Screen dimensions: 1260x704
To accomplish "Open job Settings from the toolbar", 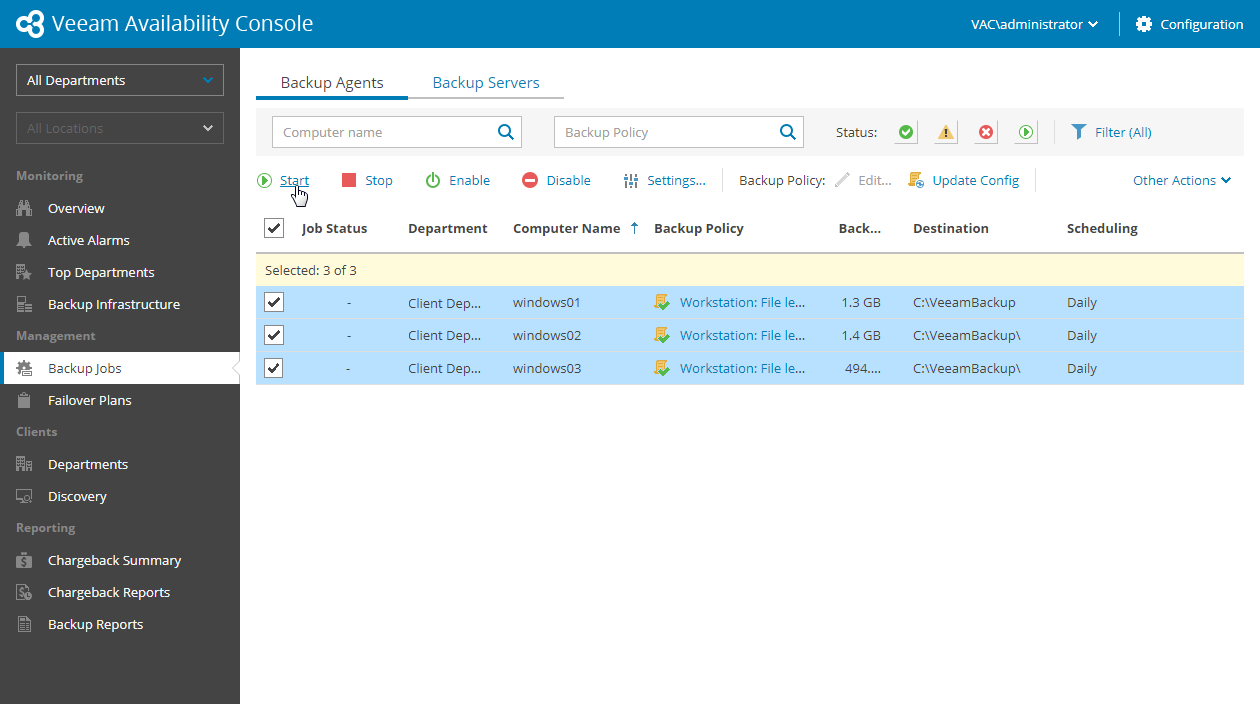I will (664, 181).
